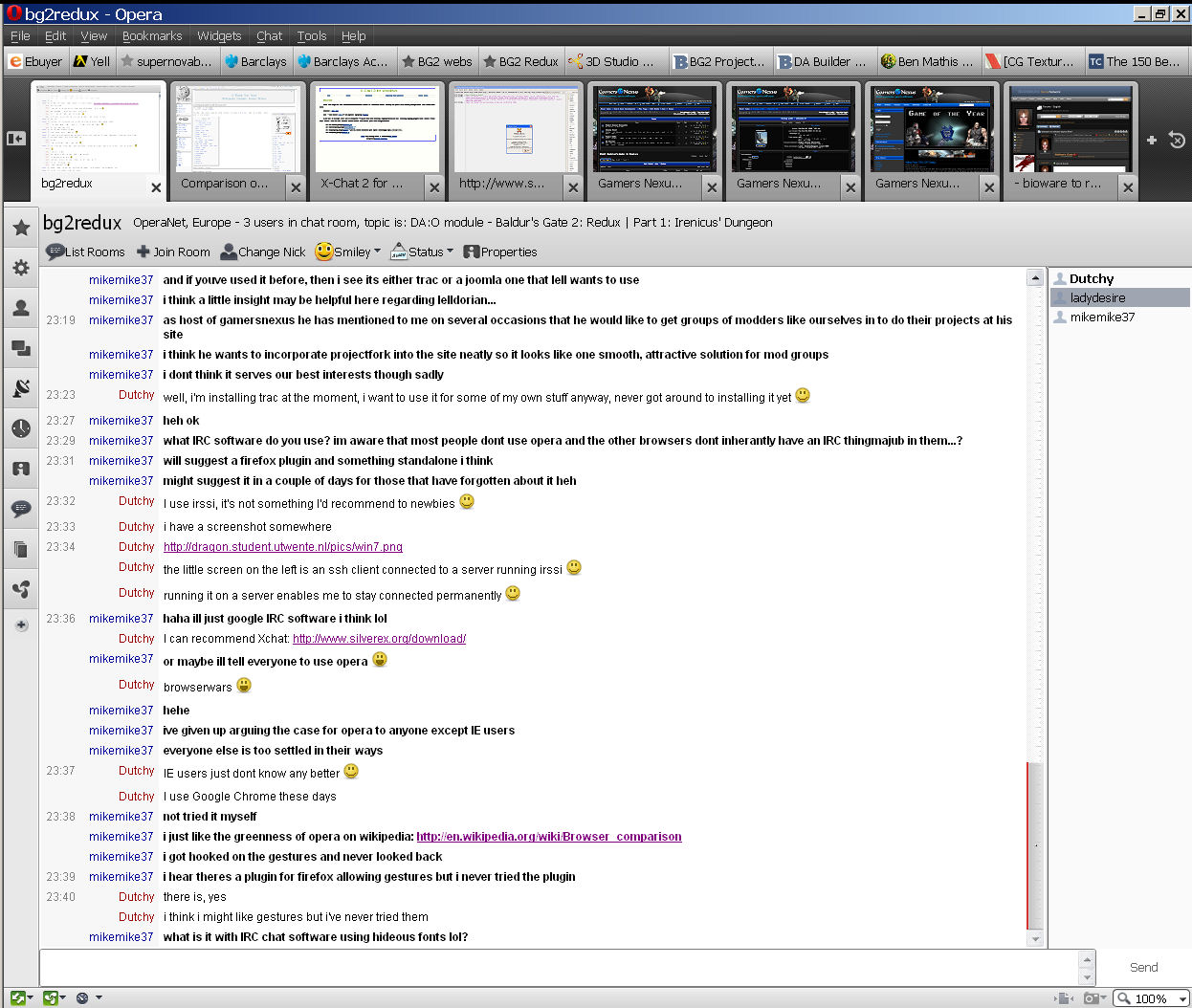Click List Rooms in the chat toolbar
The width and height of the screenshot is (1192, 1008).
pos(86,252)
